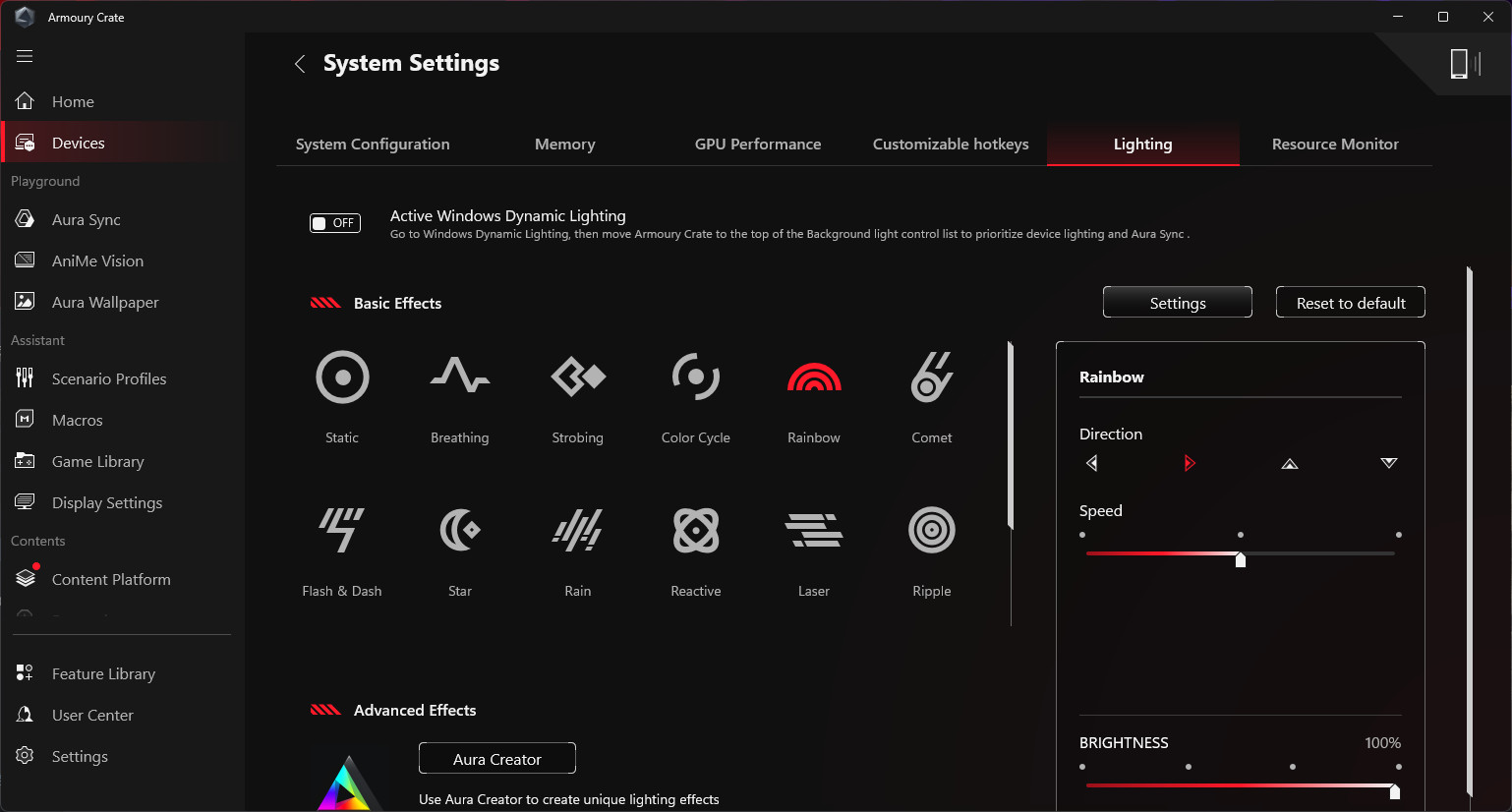The height and width of the screenshot is (812, 1512).
Task: Open Scenario Profiles
Action: (x=122, y=378)
